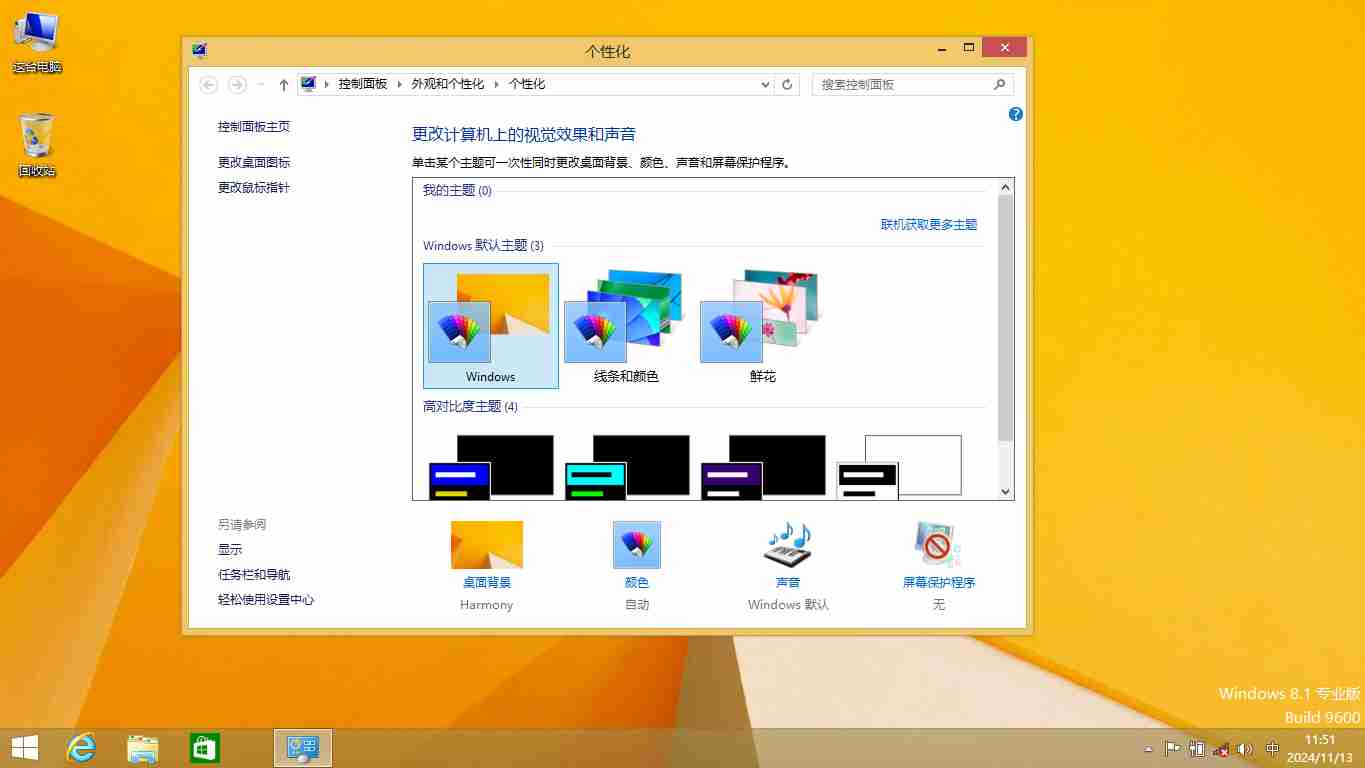Click the refresh button in address bar
This screenshot has width=1365, height=768.
787,85
